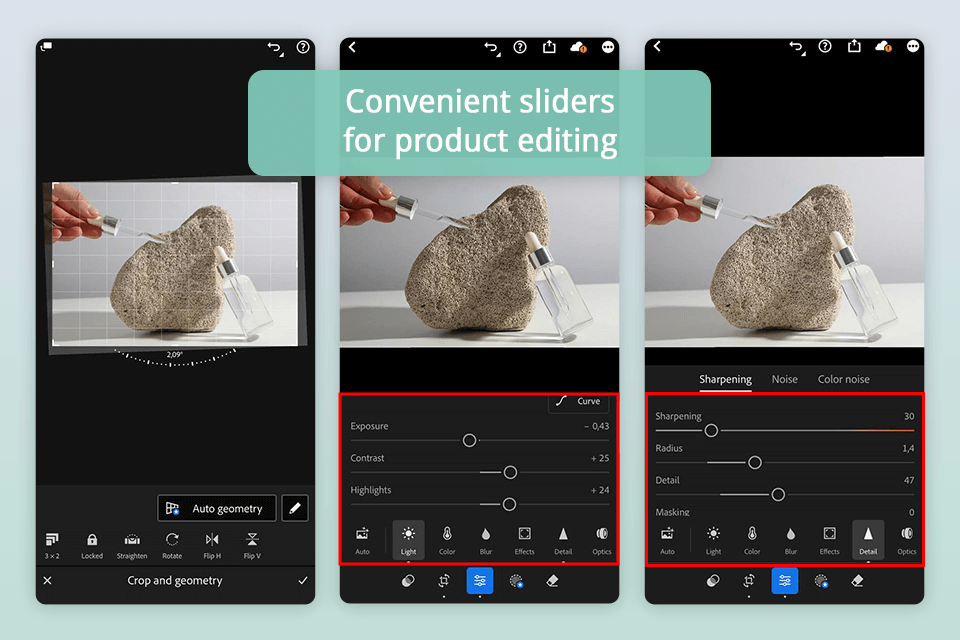Select active Detail tab in right screen
The height and width of the screenshot is (640, 960).
pos(868,540)
